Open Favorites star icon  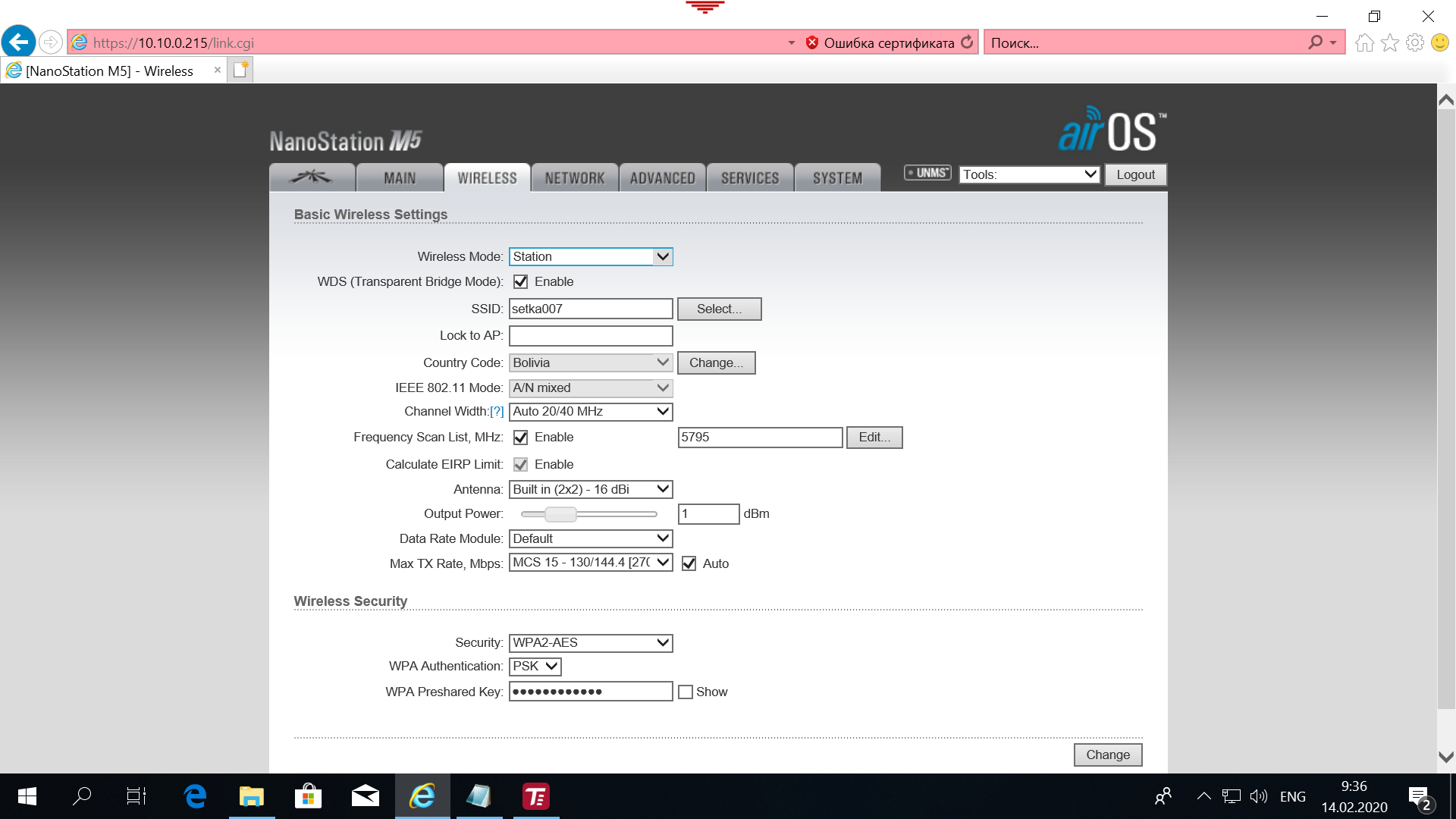click(1389, 42)
